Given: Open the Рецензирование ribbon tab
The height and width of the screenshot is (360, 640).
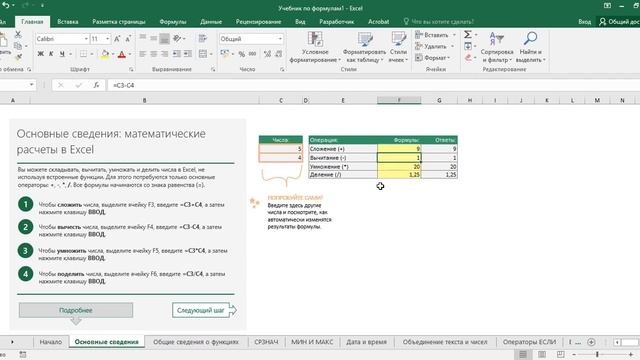Looking at the screenshot, I should 258,22.
